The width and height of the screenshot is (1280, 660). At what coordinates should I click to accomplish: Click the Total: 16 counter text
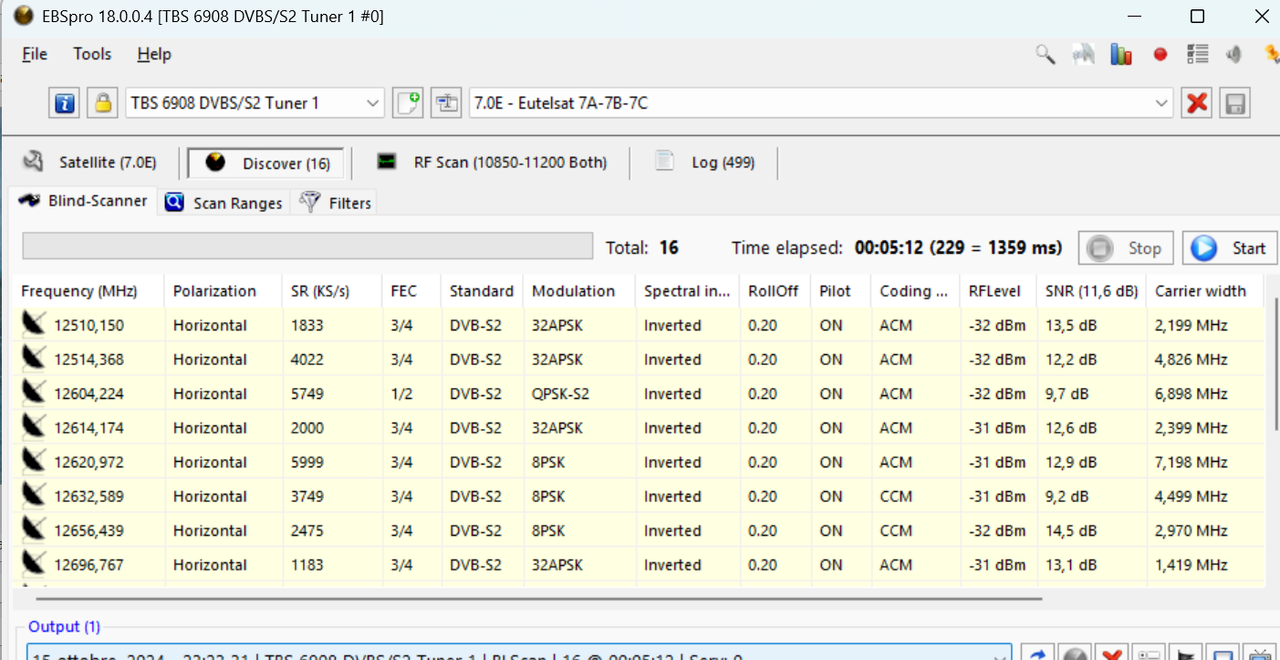pyautogui.click(x=642, y=248)
